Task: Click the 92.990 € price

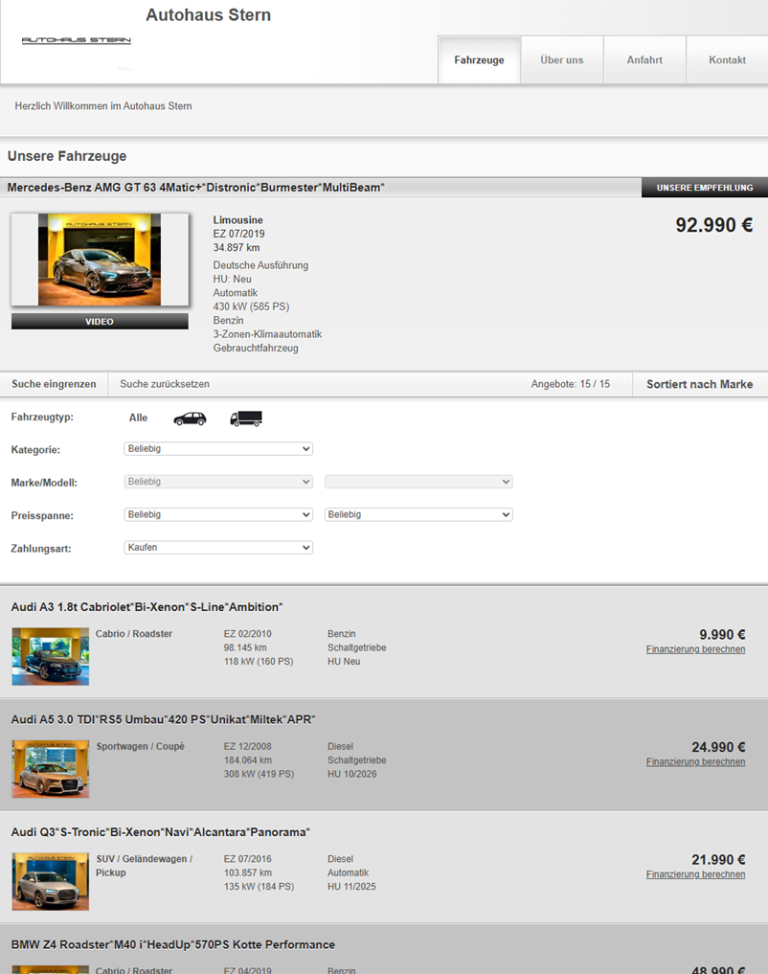Action: coord(714,225)
